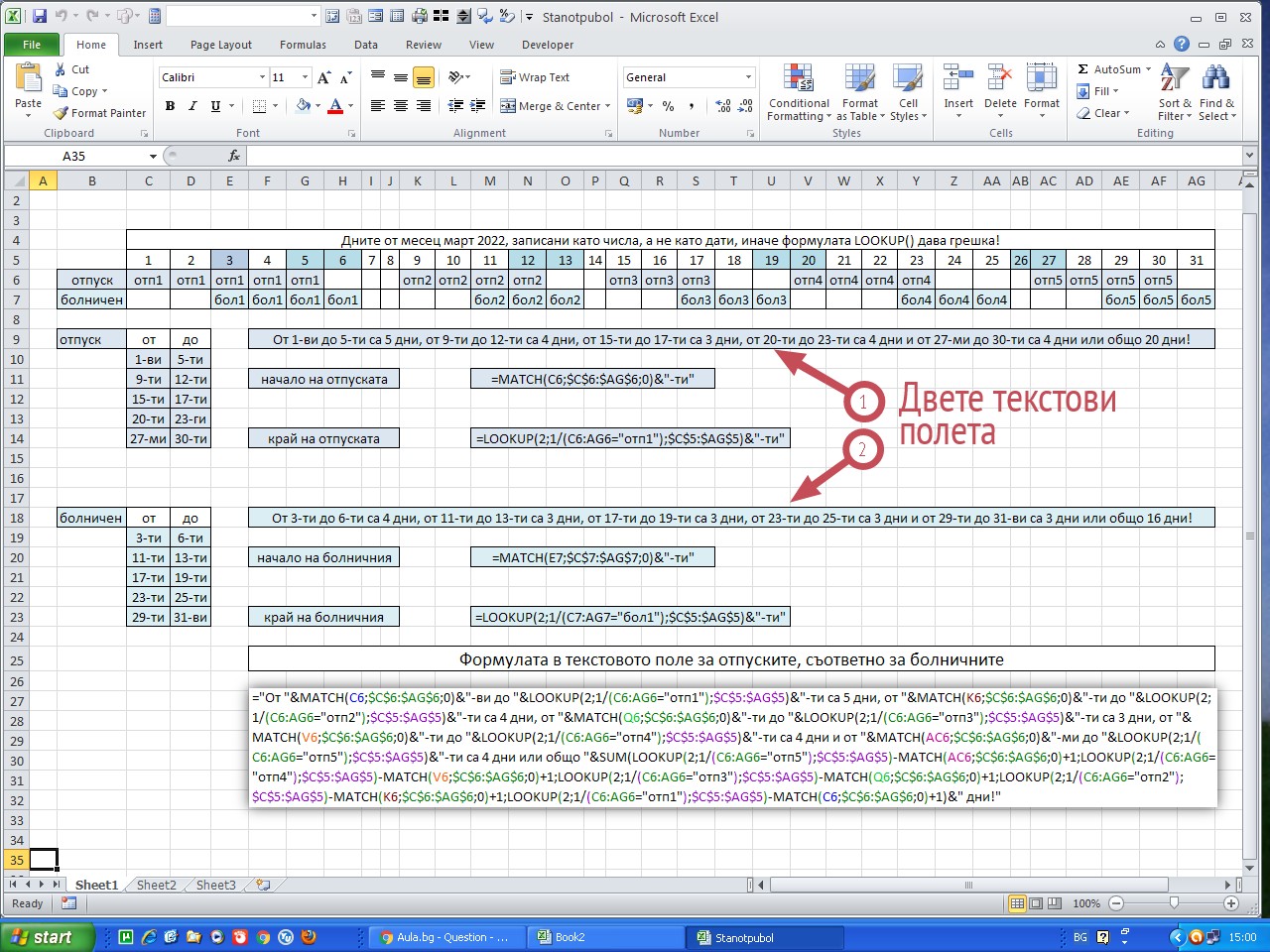Open Cell Styles gallery
The height and width of the screenshot is (952, 1270).
(x=908, y=92)
